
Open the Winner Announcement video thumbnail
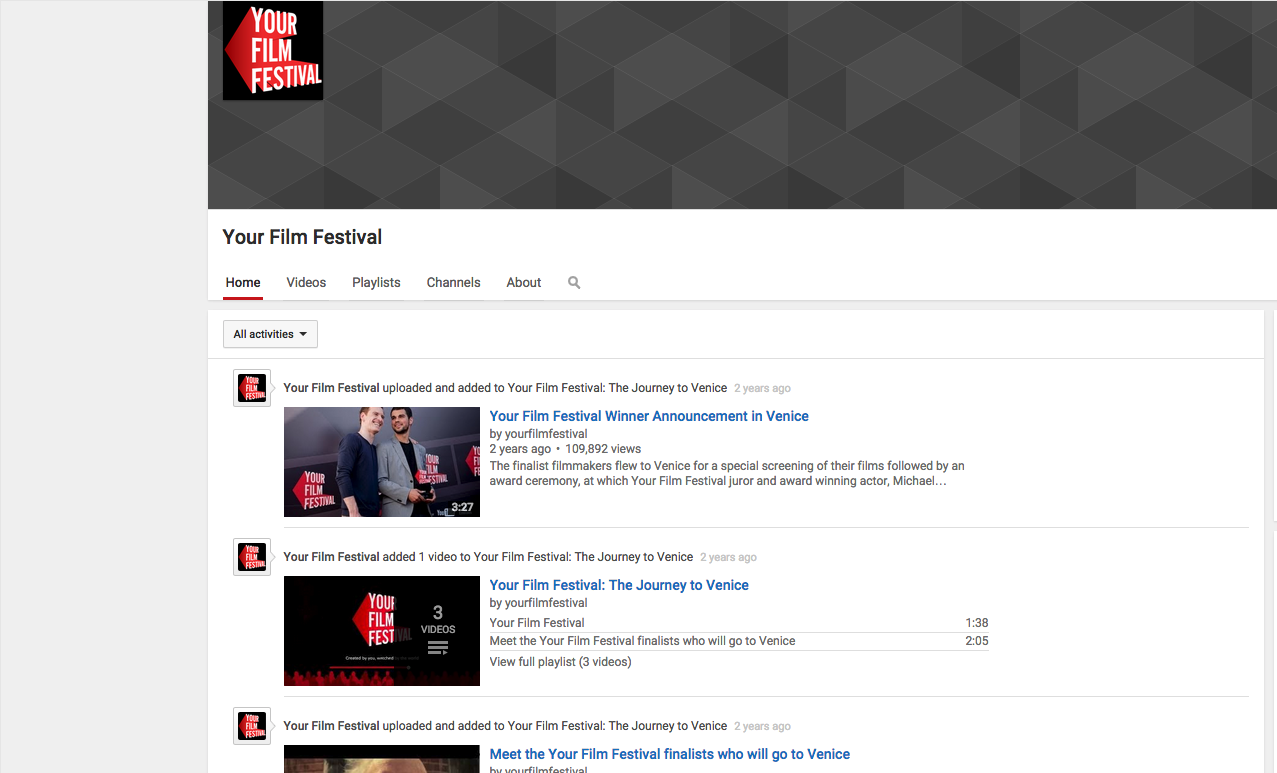382,462
